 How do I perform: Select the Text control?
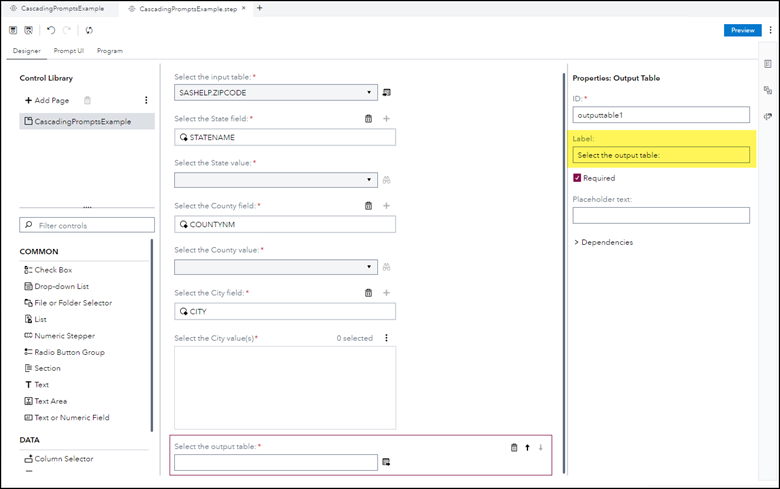(36, 385)
